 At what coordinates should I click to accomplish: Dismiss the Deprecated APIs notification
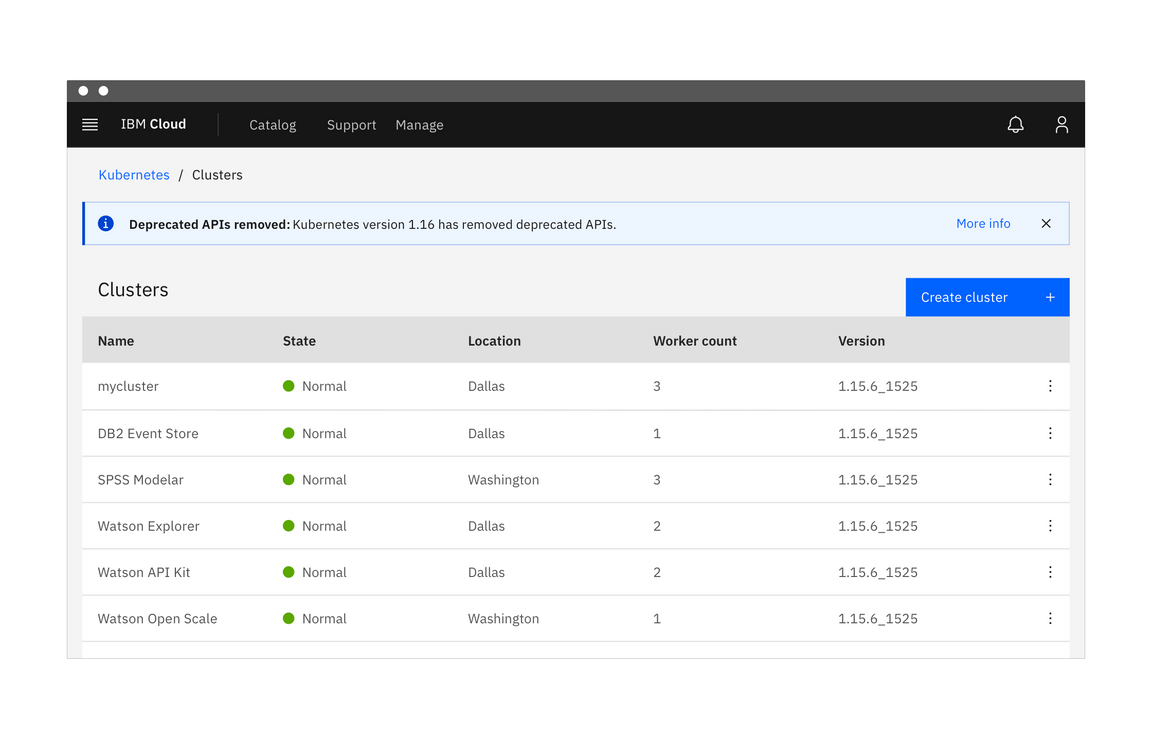1046,224
